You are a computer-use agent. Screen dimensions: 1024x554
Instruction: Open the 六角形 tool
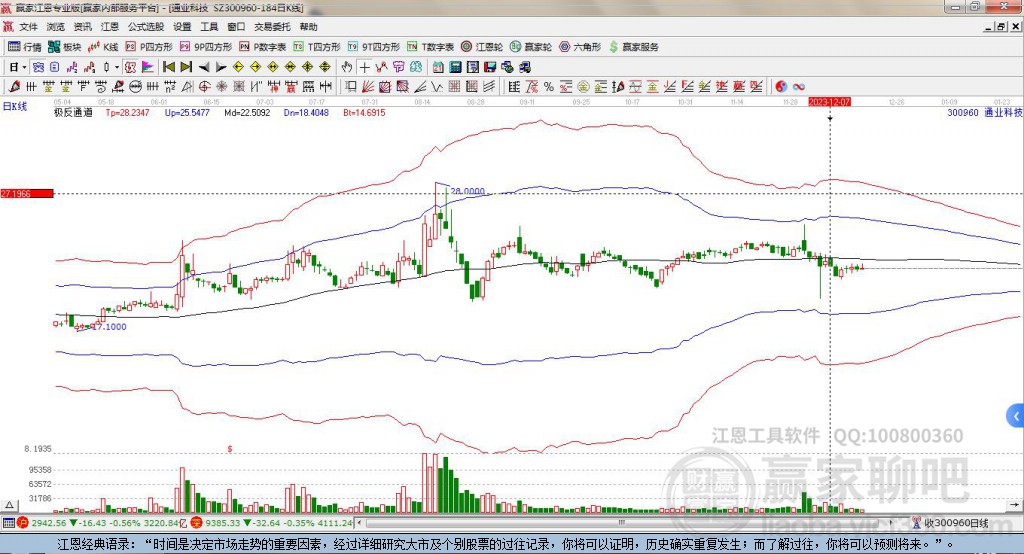tap(580, 47)
